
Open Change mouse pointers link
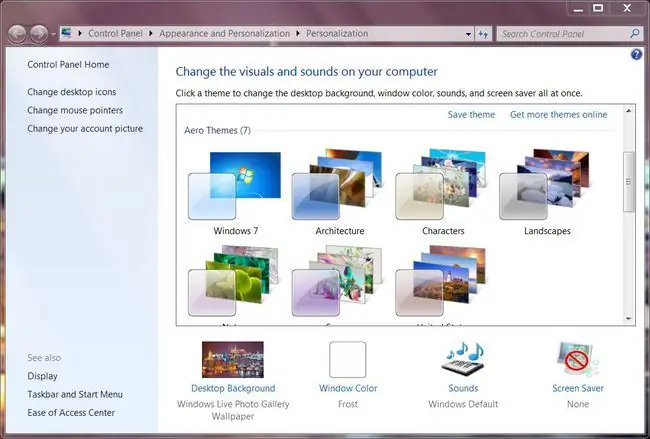(75, 110)
